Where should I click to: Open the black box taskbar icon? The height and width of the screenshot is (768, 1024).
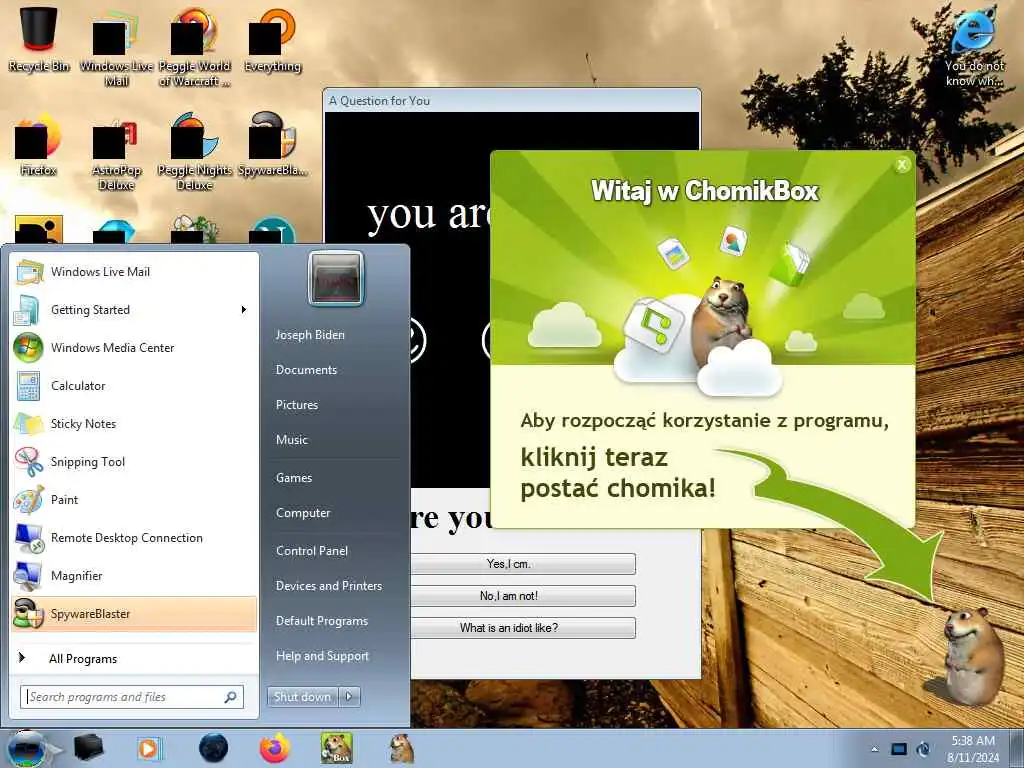point(89,748)
